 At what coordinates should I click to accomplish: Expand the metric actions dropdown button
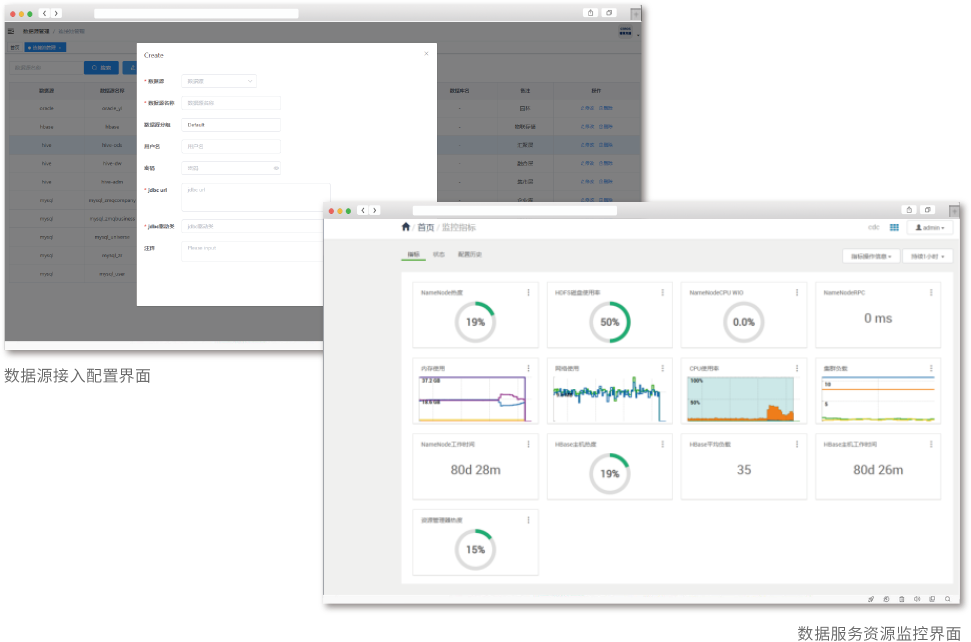[871, 256]
